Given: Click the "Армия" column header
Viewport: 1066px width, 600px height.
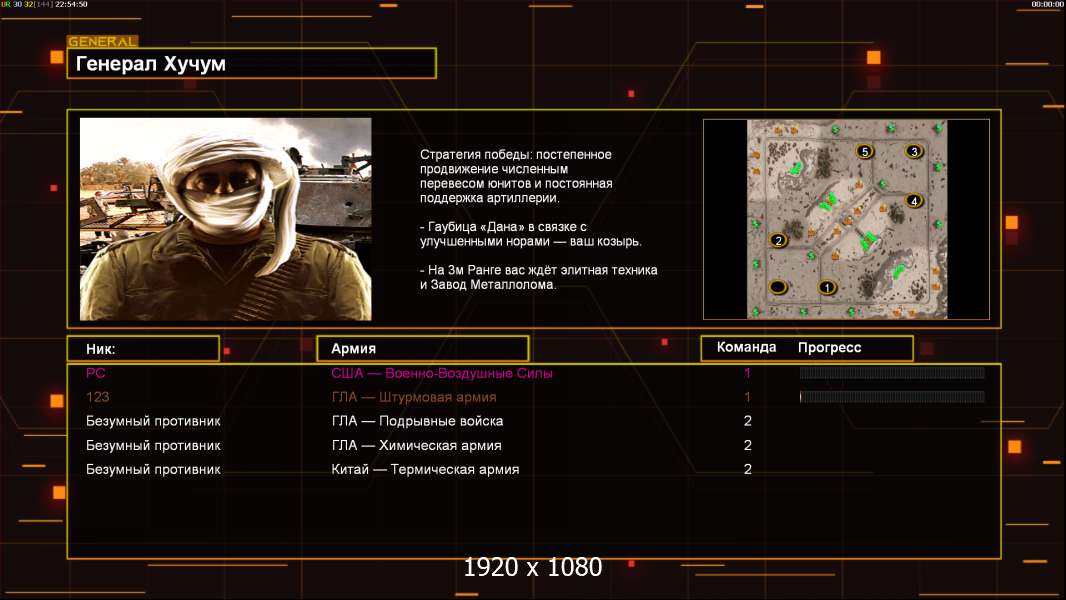Looking at the screenshot, I should point(422,349).
